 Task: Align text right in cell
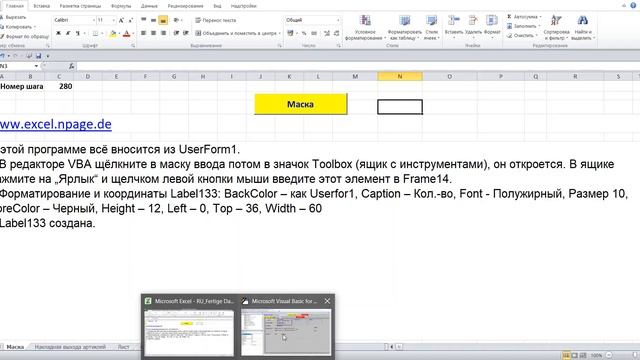tap(163, 33)
